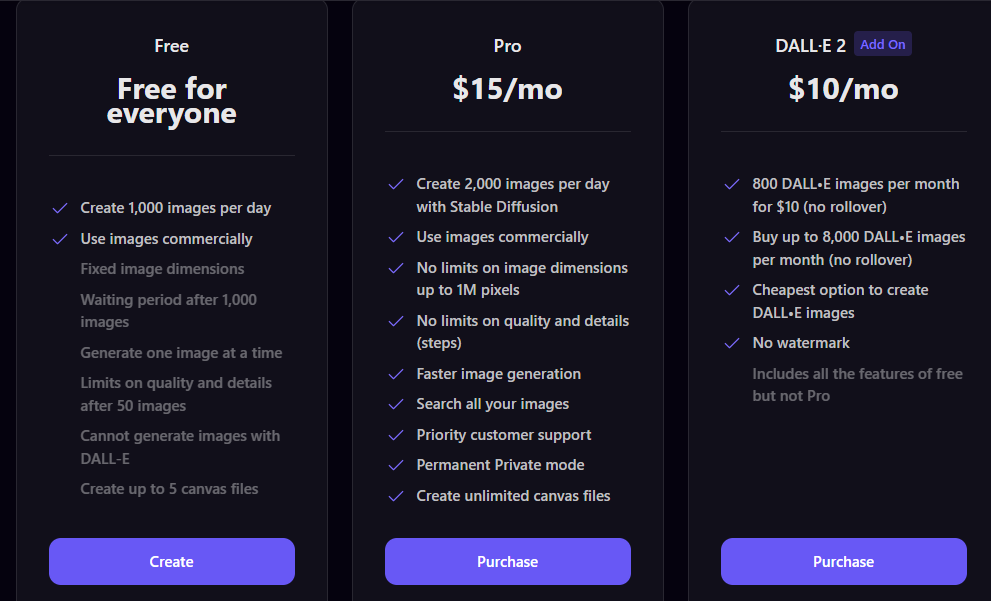The height and width of the screenshot is (601, 991).
Task: Click the checkmark beside Use images commercially in Free
Action: click(x=60, y=239)
